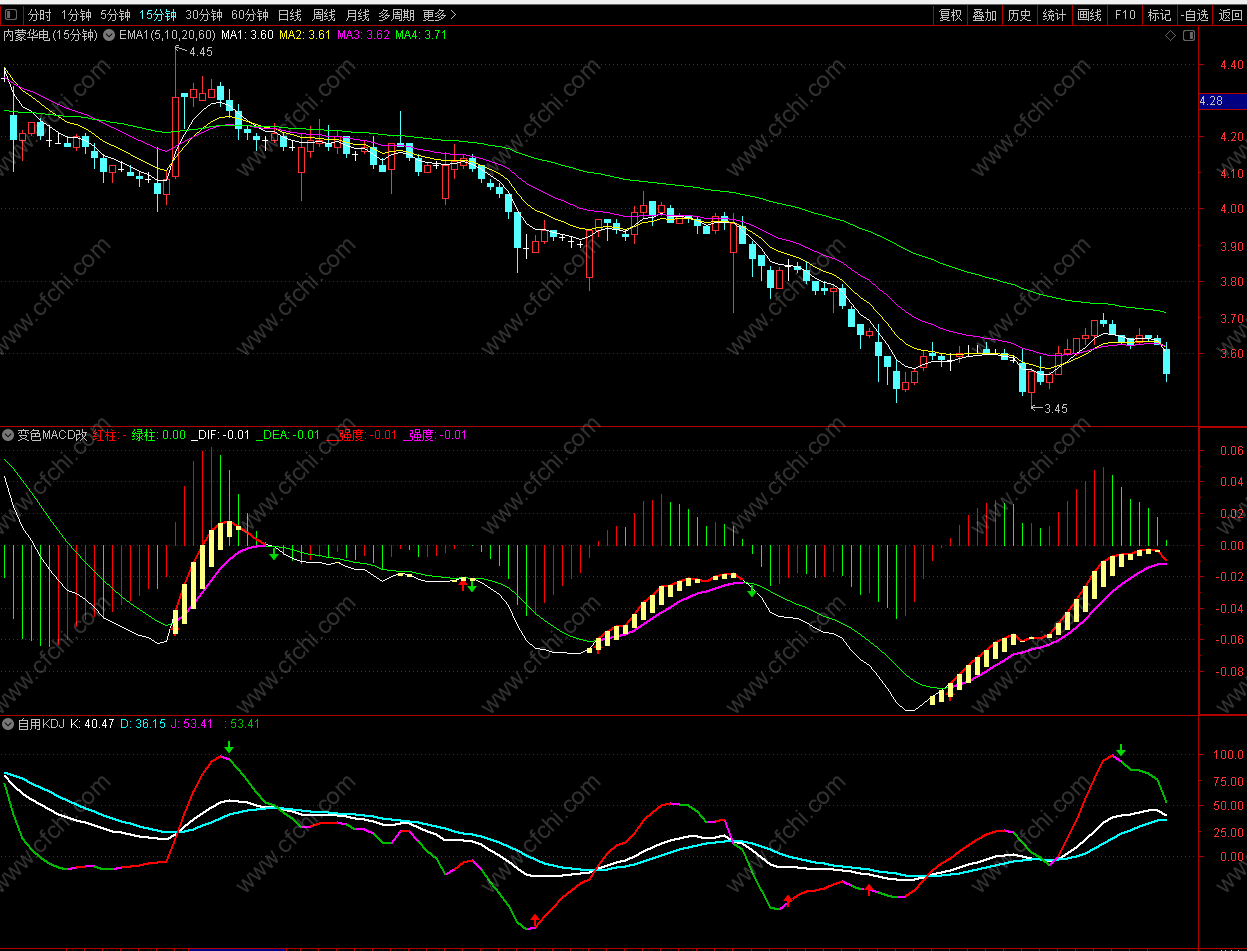Click the 3.45 low price annotation
Viewport: 1247px width, 951px height.
click(1056, 408)
